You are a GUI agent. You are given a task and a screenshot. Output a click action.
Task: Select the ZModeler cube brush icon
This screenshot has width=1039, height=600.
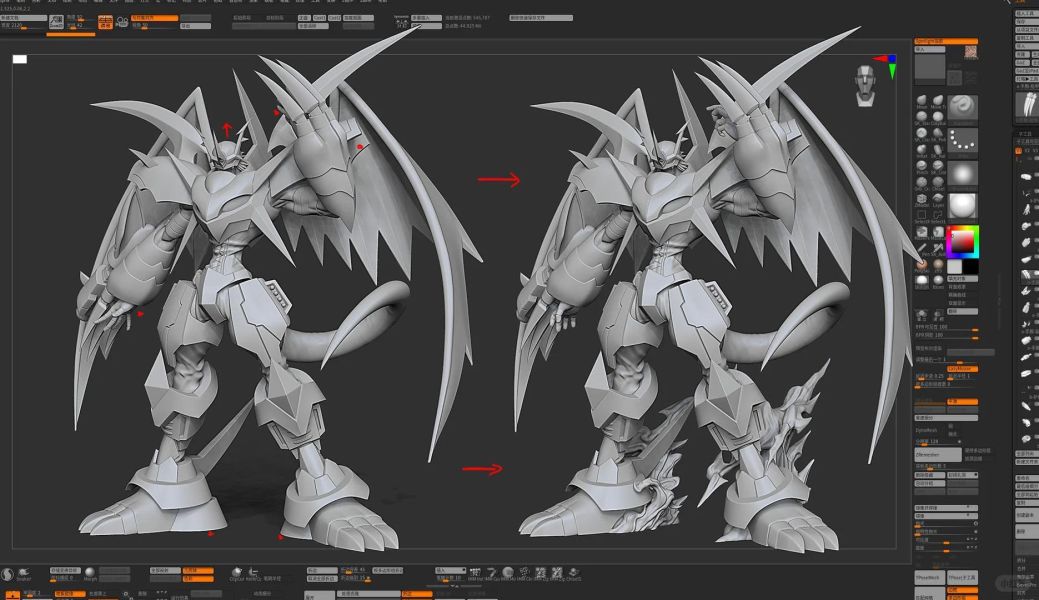pos(922,200)
